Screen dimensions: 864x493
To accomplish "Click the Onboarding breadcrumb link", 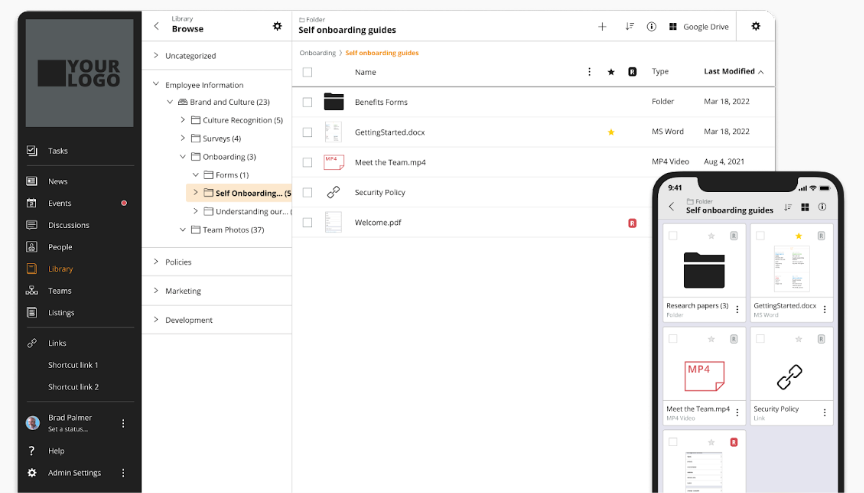I will [317, 52].
